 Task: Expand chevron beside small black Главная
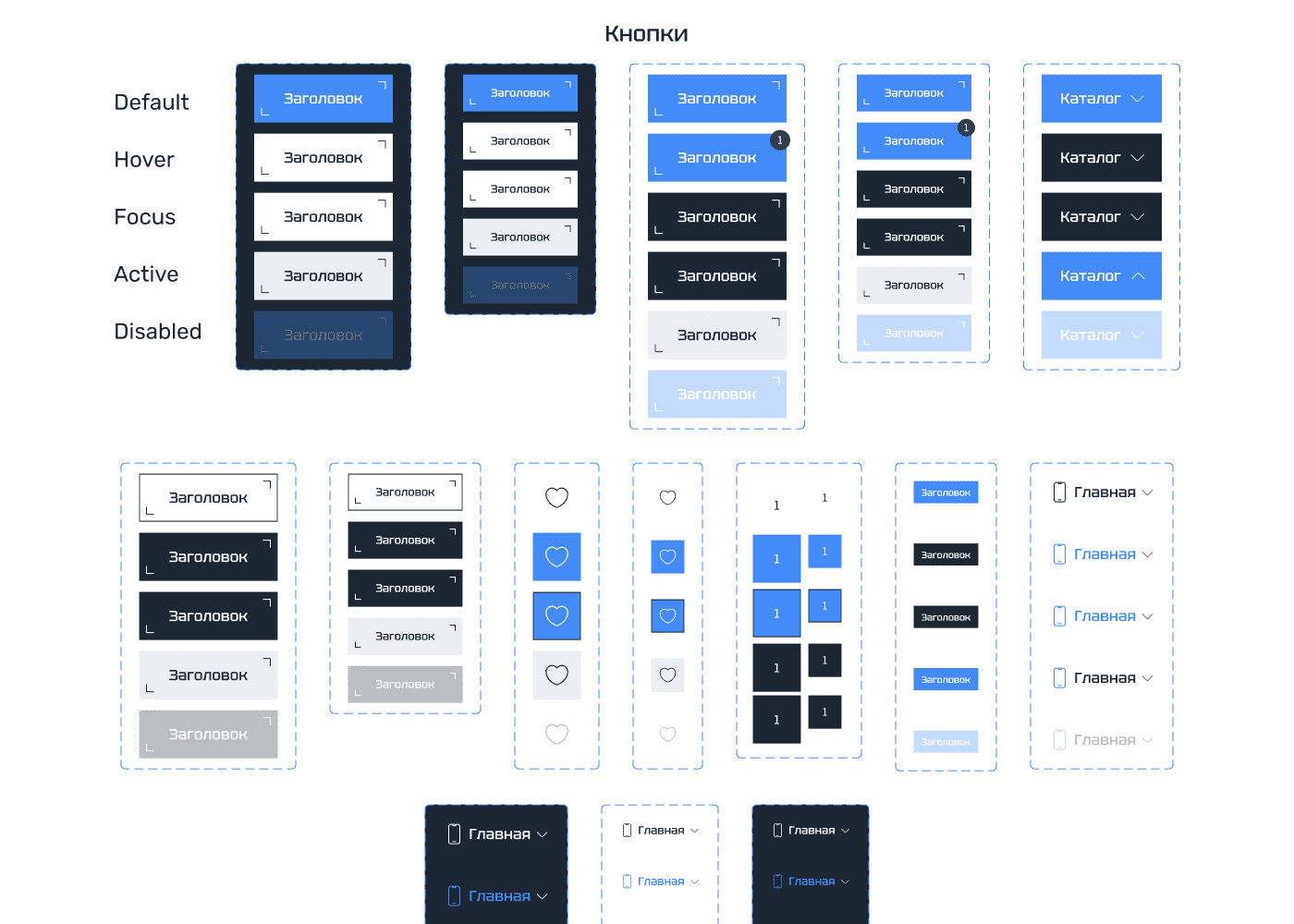coord(694,831)
